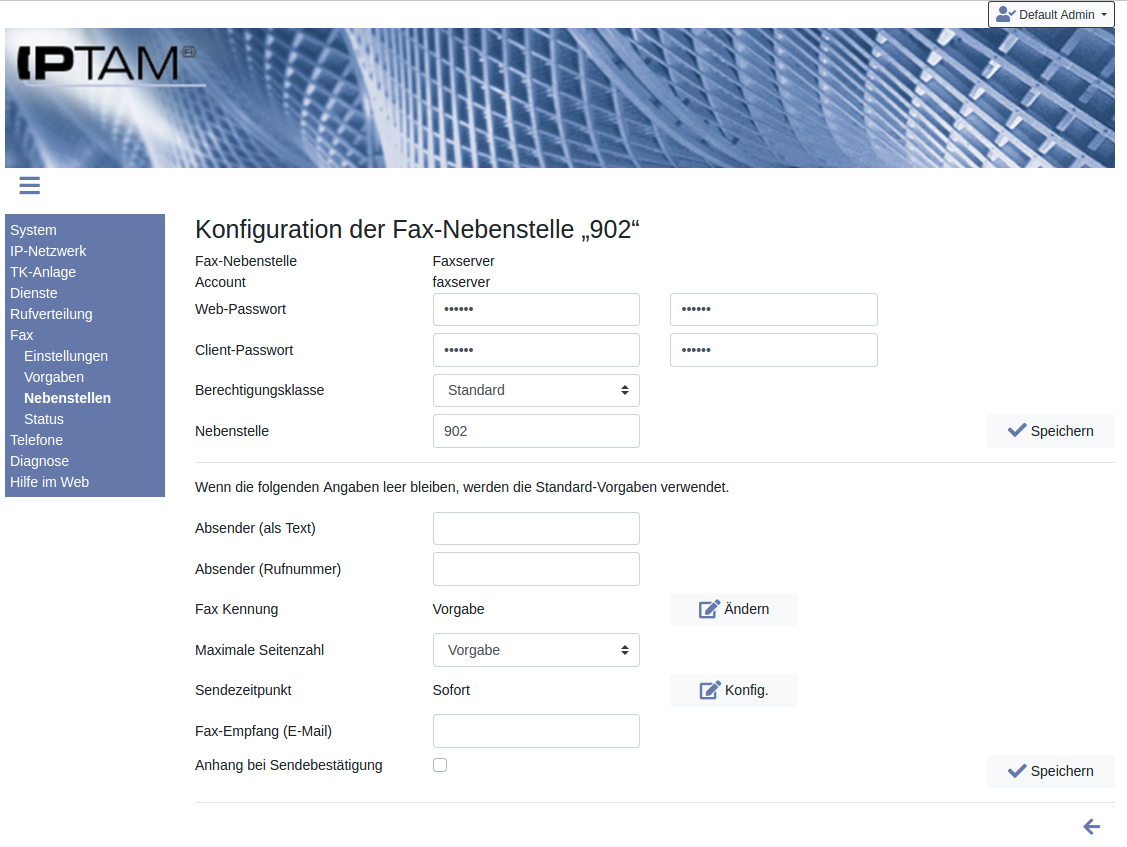Screen dimensions: 1127x847
Task: Click the Nebenstelle field containing 902
Action: pos(536,431)
